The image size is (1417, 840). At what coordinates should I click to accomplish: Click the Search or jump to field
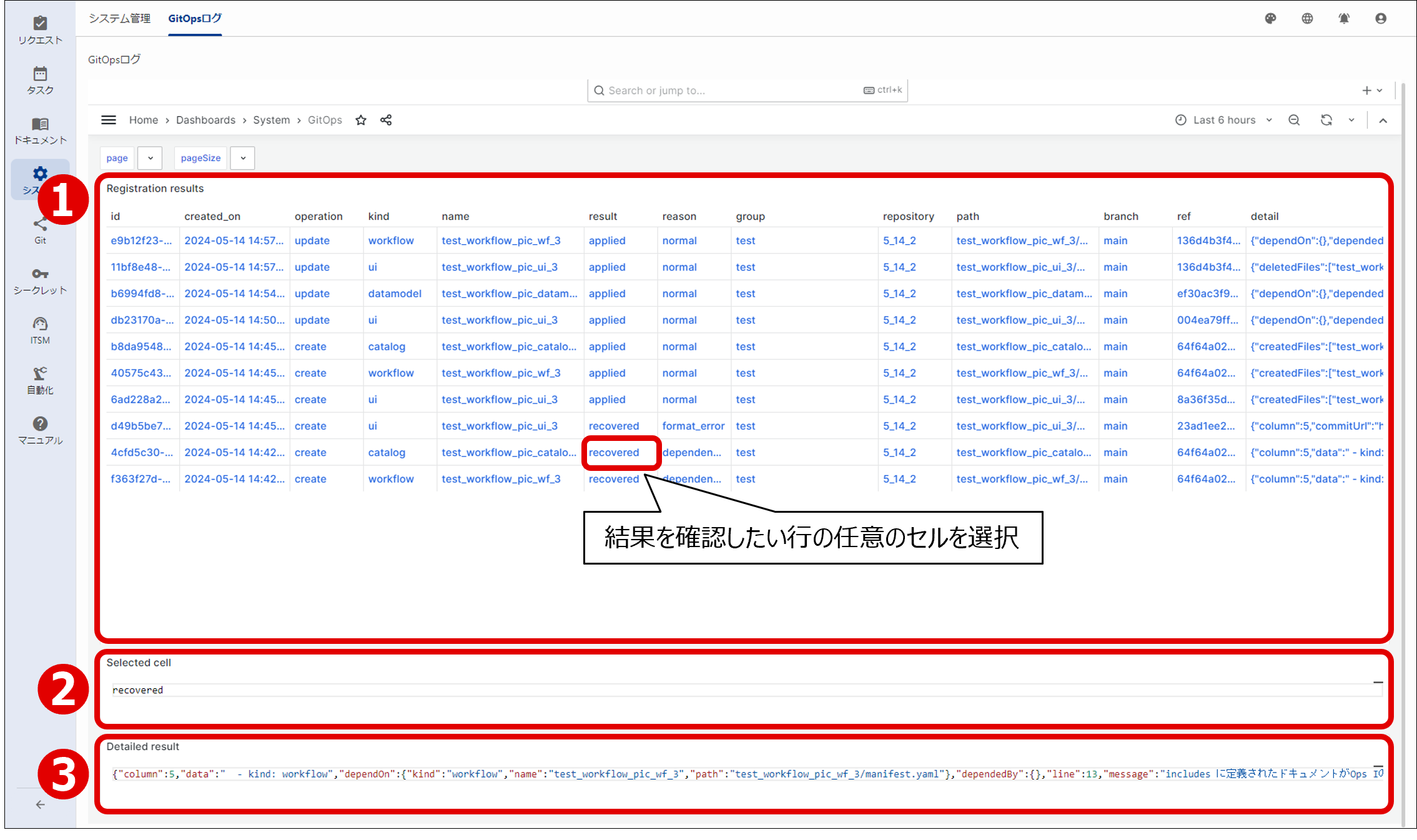point(718,90)
